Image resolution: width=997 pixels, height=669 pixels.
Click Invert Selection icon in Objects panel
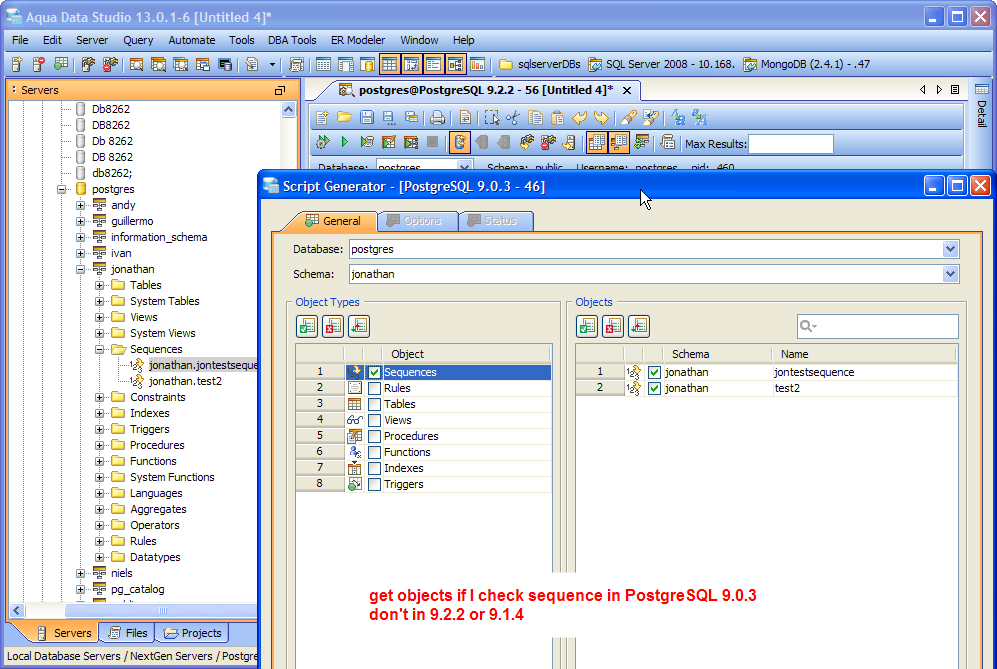(638, 326)
